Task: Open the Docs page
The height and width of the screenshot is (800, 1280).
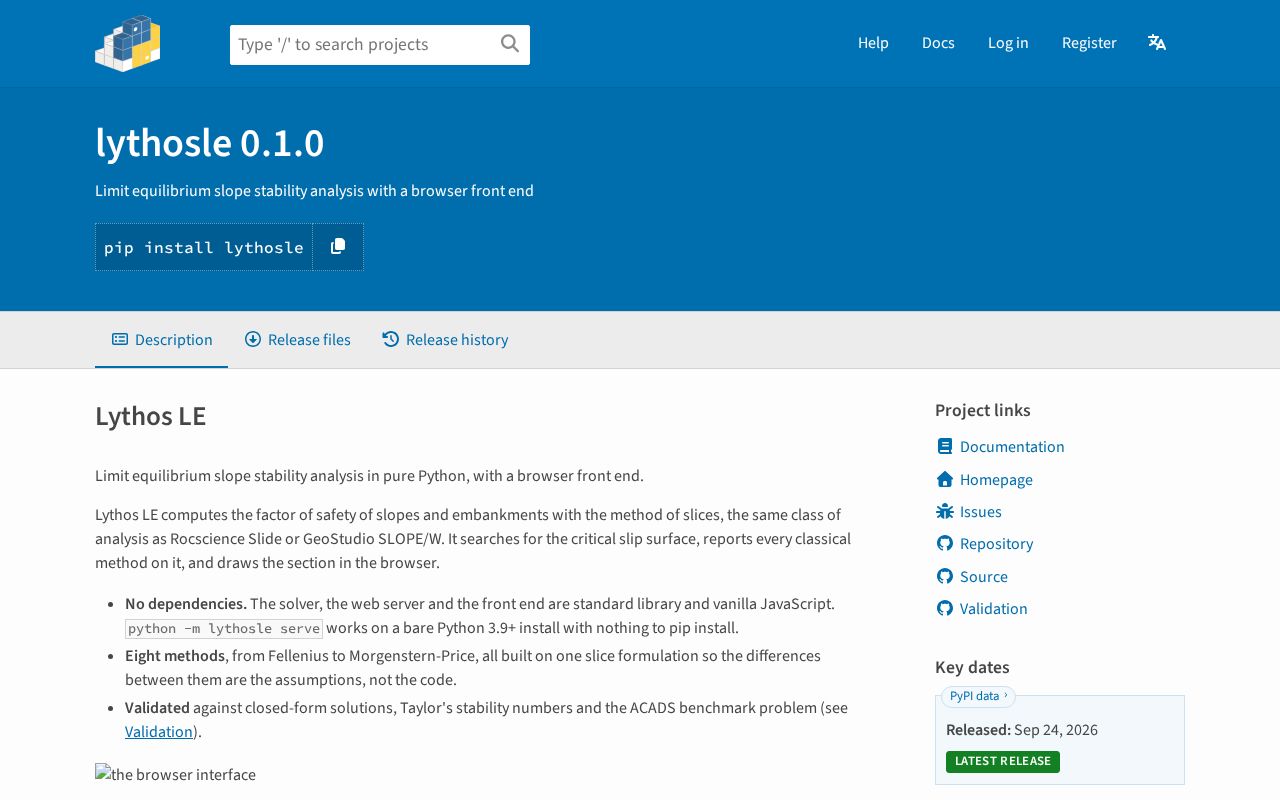Action: coord(938,43)
